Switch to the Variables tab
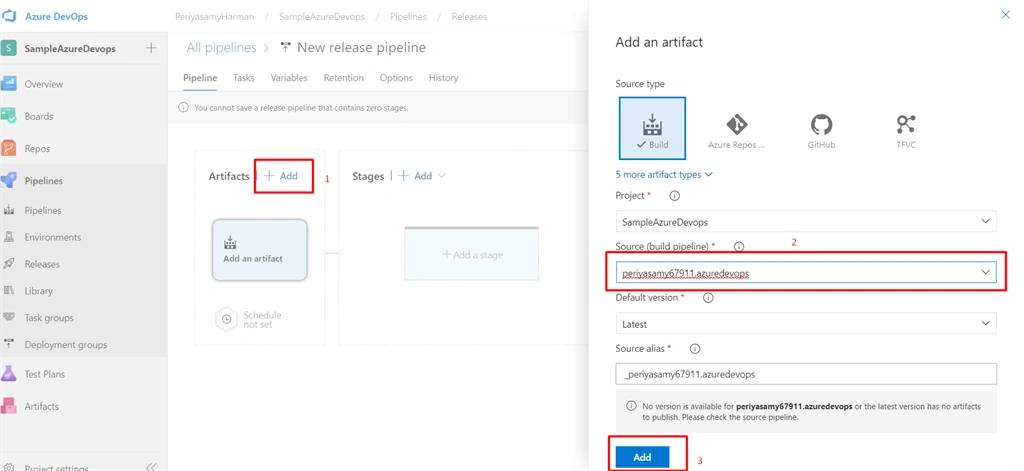This screenshot has height=471, width=1024. pos(289,78)
